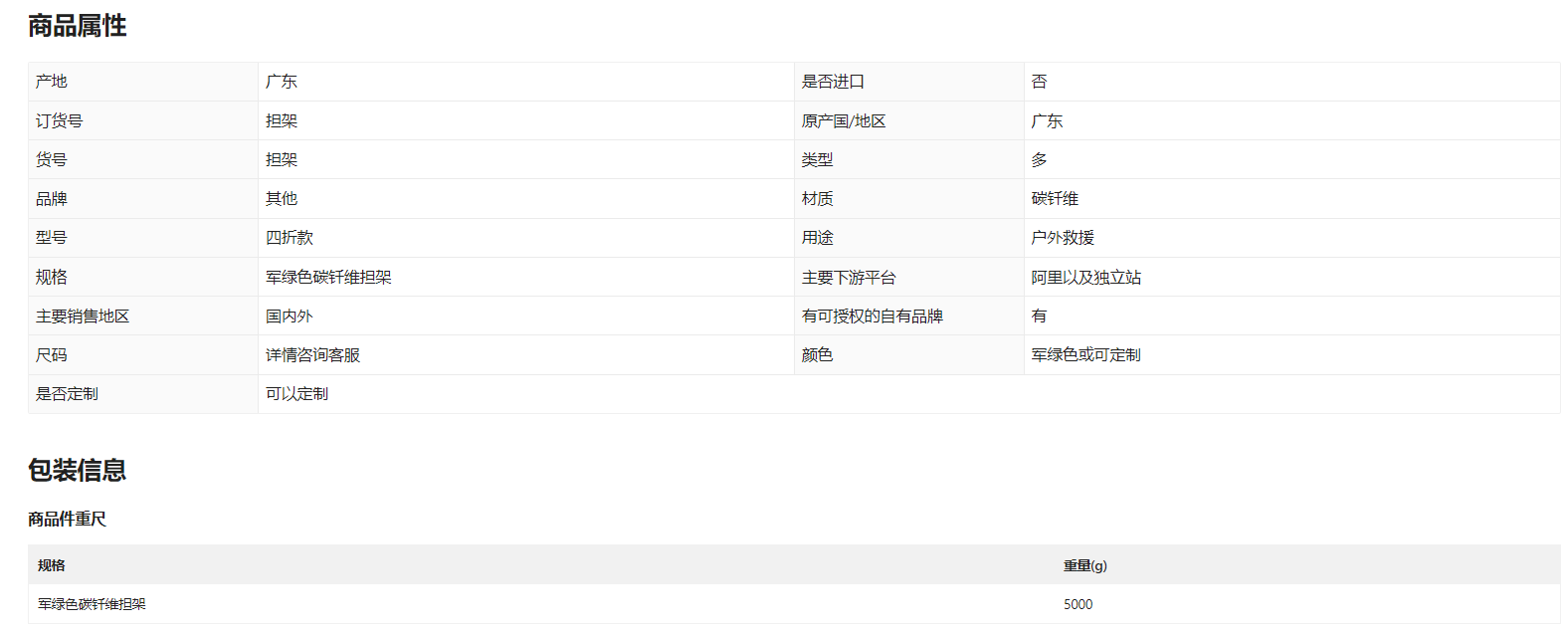
Task: Click the 详情咨询客服 size value
Action: pyautogui.click(x=312, y=355)
